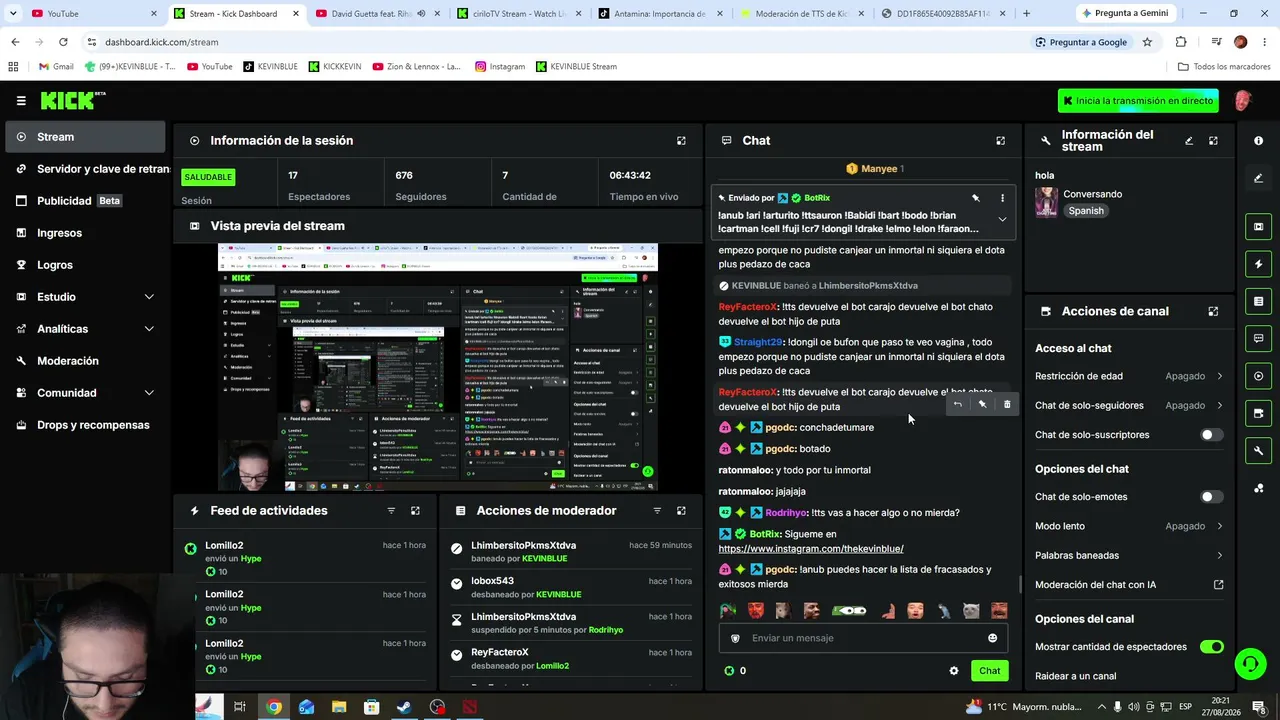Toggle the wrench stream info widget in right sidebar
The height and width of the screenshot is (720, 1280).
coord(1258,451)
